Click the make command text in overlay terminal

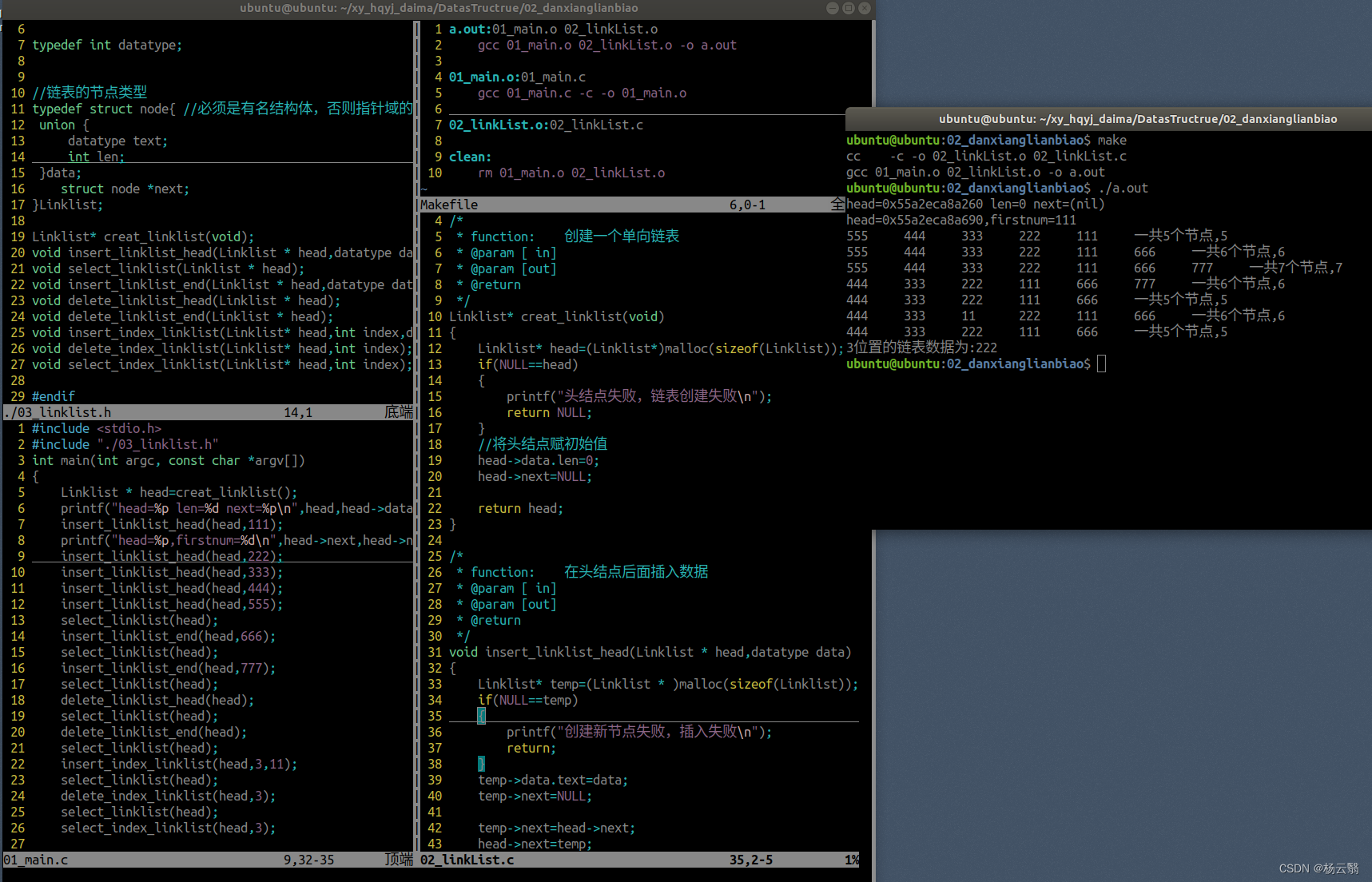pyautogui.click(x=1112, y=140)
